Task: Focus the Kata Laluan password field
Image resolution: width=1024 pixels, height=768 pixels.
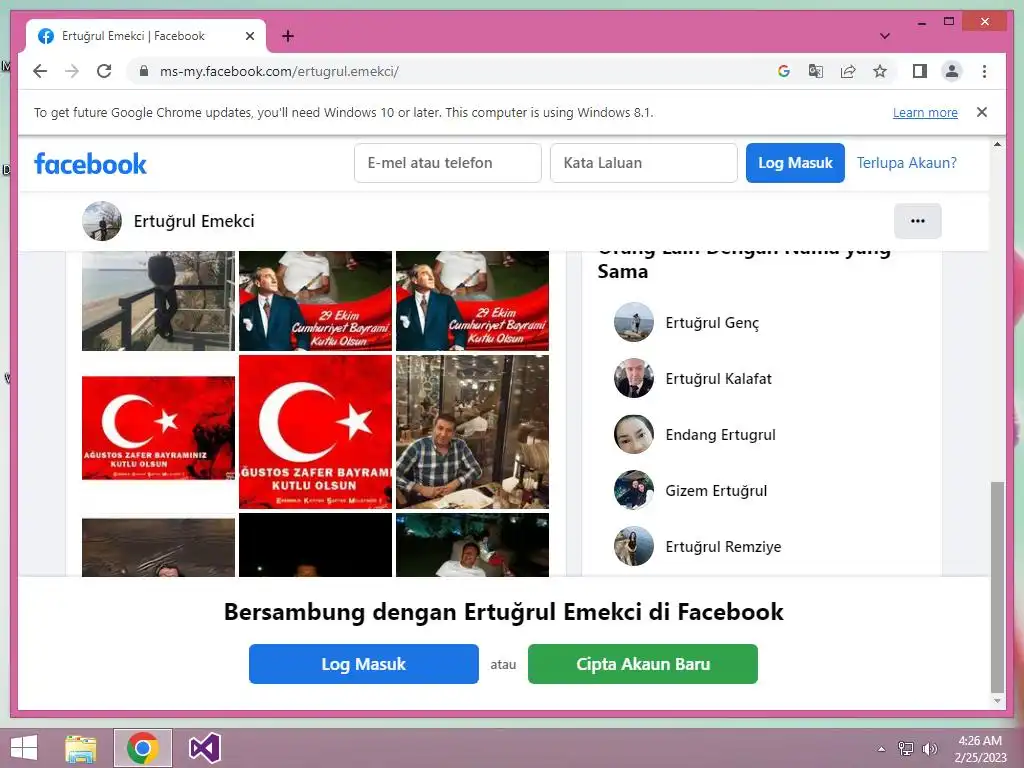Action: pos(643,163)
